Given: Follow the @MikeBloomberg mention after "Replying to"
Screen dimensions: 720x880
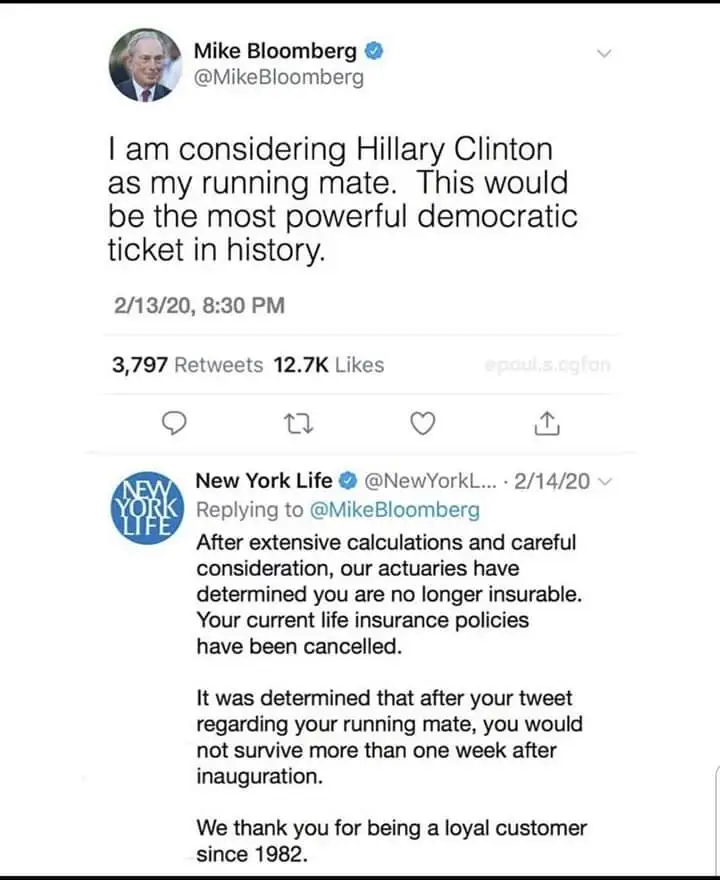Looking at the screenshot, I should pyautogui.click(x=394, y=510).
